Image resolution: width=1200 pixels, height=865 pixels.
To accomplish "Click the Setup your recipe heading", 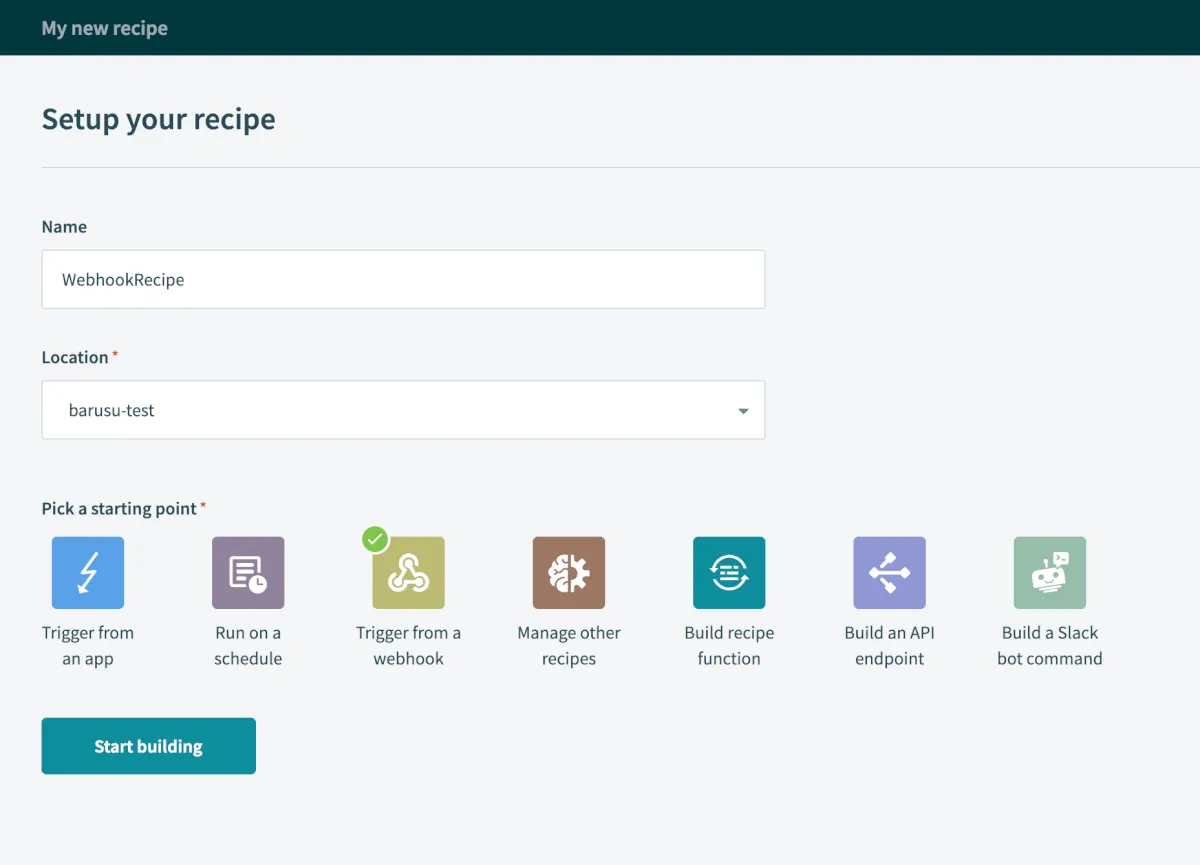I will (x=158, y=119).
